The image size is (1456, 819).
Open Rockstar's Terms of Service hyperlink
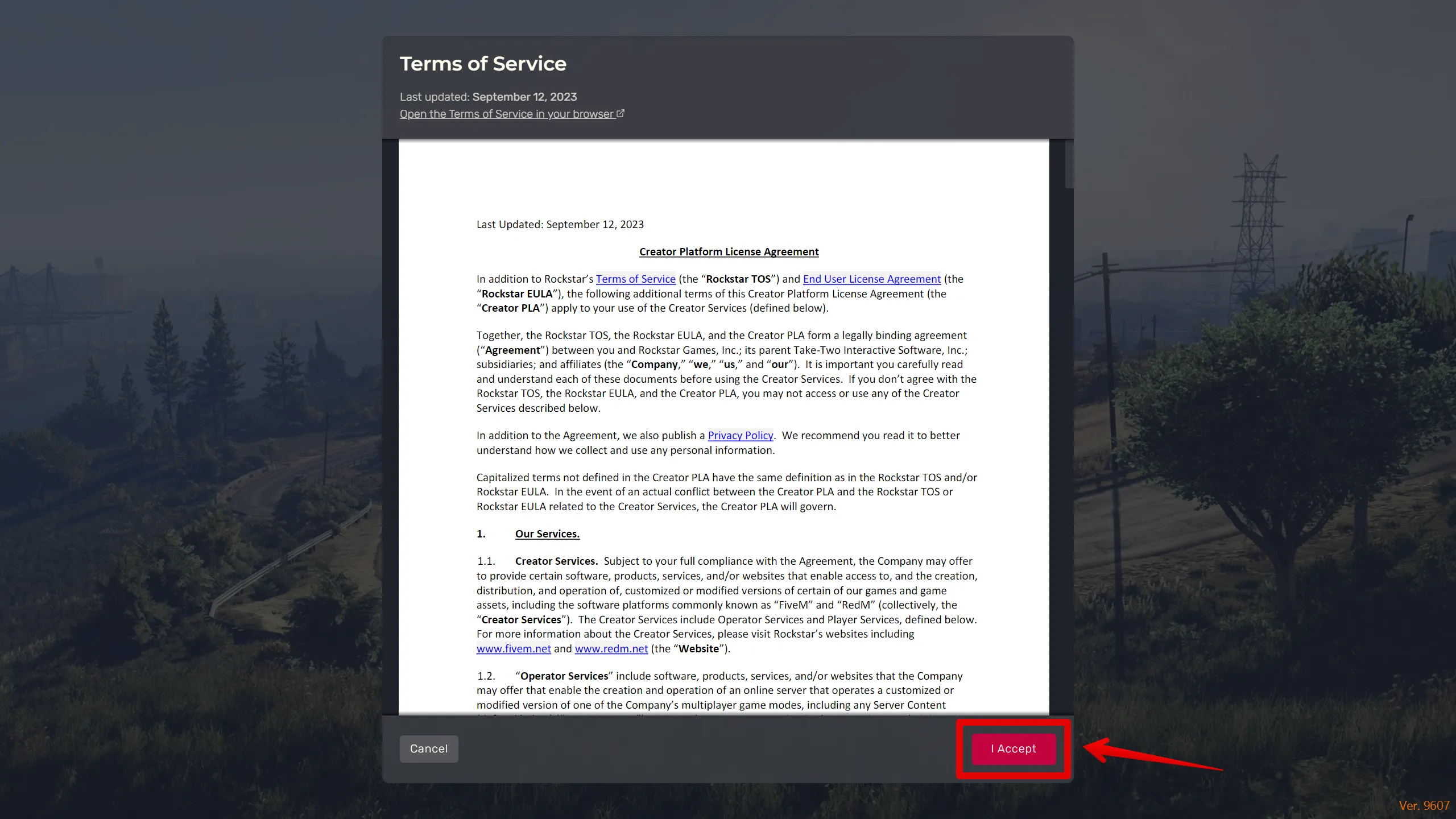point(635,279)
